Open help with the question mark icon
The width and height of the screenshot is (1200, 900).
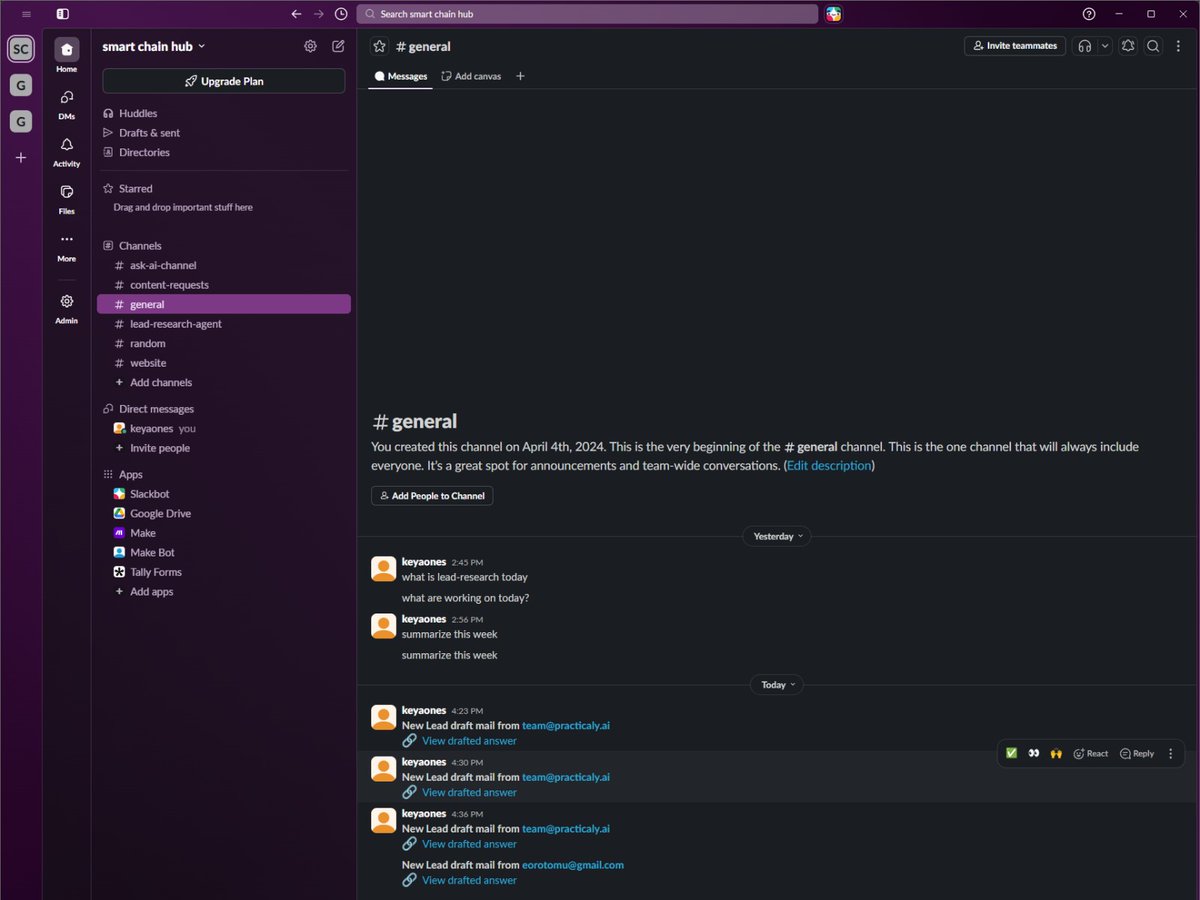1089,14
